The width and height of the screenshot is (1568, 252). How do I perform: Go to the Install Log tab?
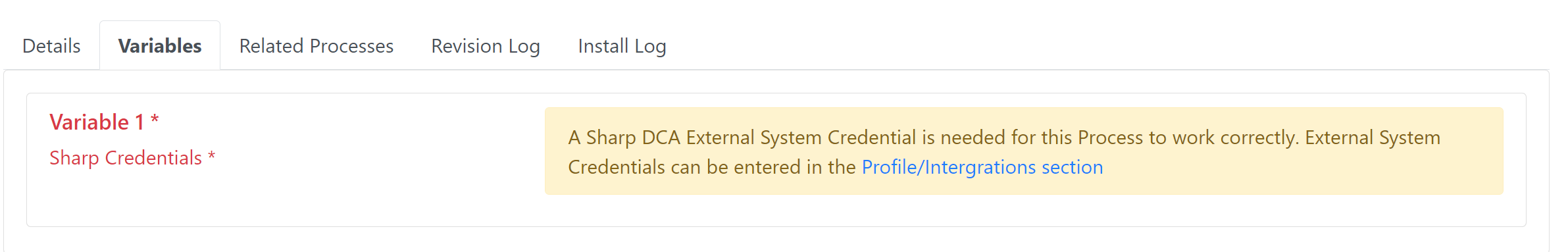[622, 46]
